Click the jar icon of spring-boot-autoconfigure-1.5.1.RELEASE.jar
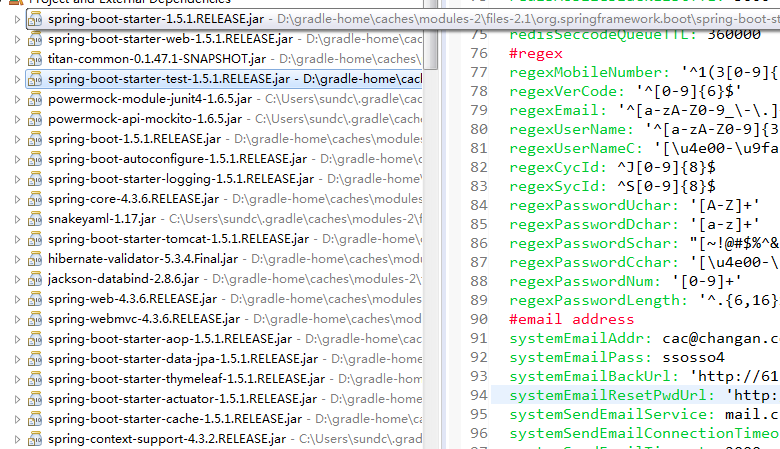Image resolution: width=780 pixels, height=449 pixels. [x=35, y=159]
